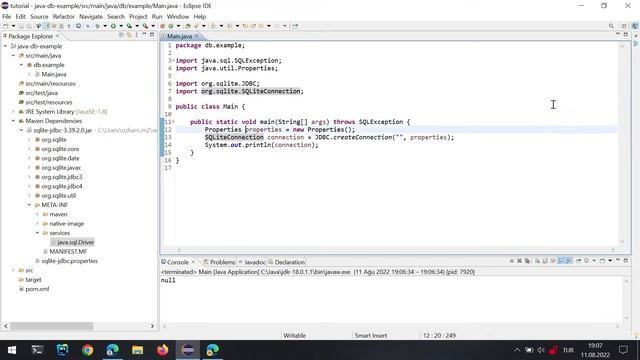640x360 pixels.
Task: Click the Open Perspective icon
Action: pos(624,26)
